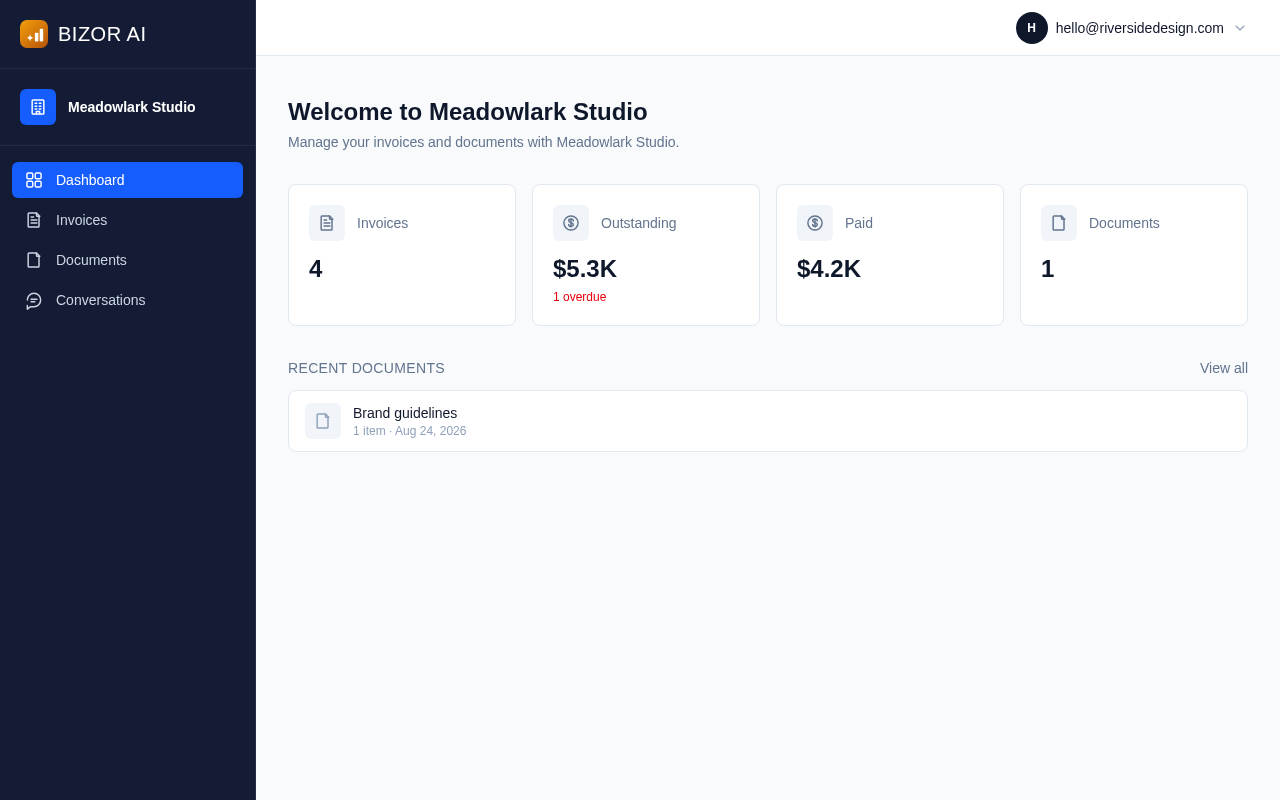
Task: Click the Documents card page icon
Action: pyautogui.click(x=1059, y=223)
